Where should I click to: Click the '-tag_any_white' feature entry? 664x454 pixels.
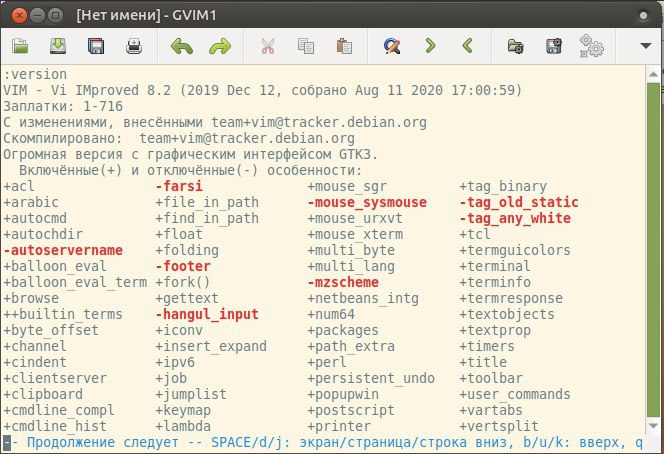[x=515, y=218]
